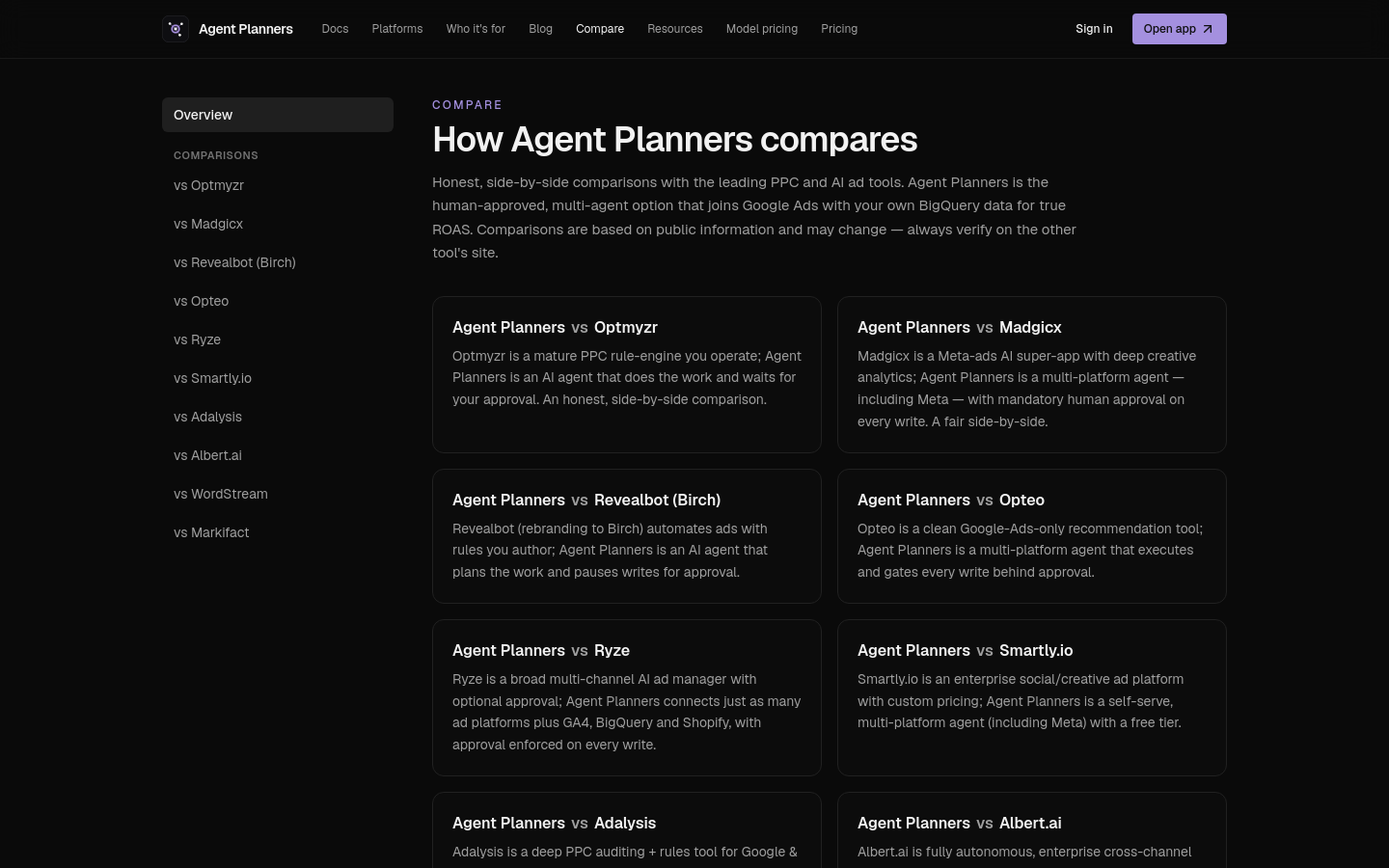Go to Who it's for

point(476,29)
